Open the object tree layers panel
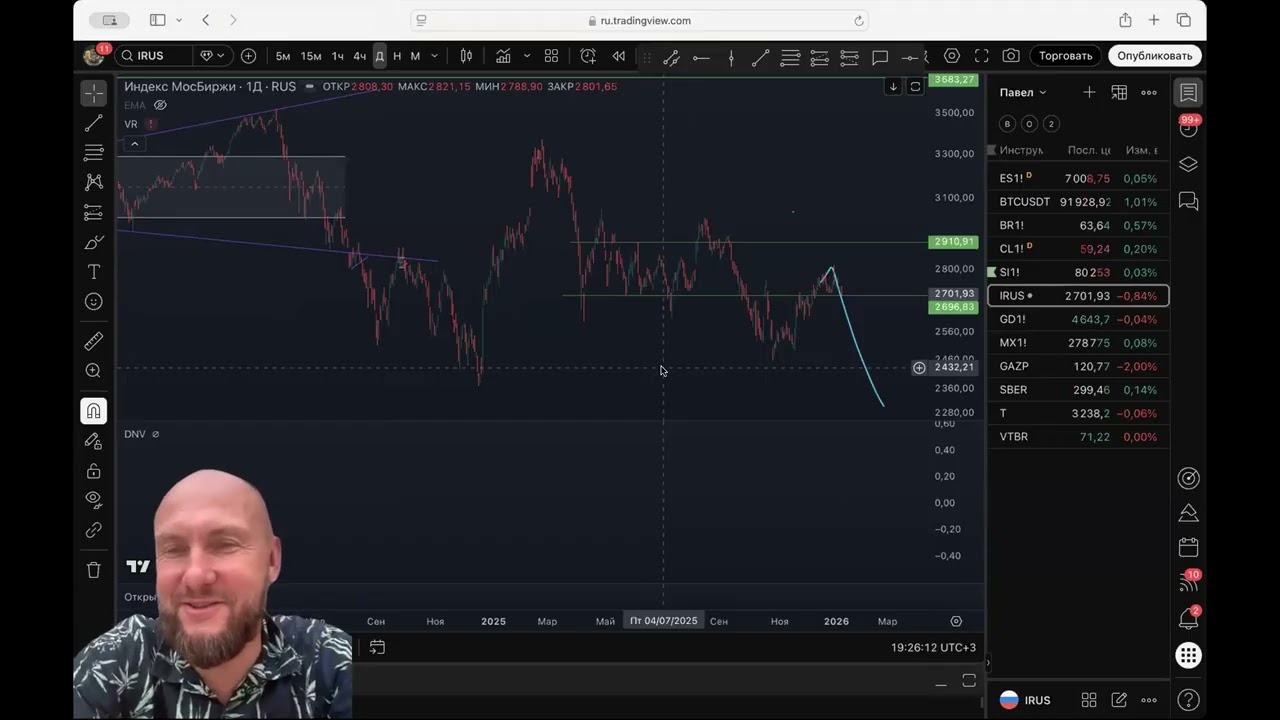 (1188, 164)
